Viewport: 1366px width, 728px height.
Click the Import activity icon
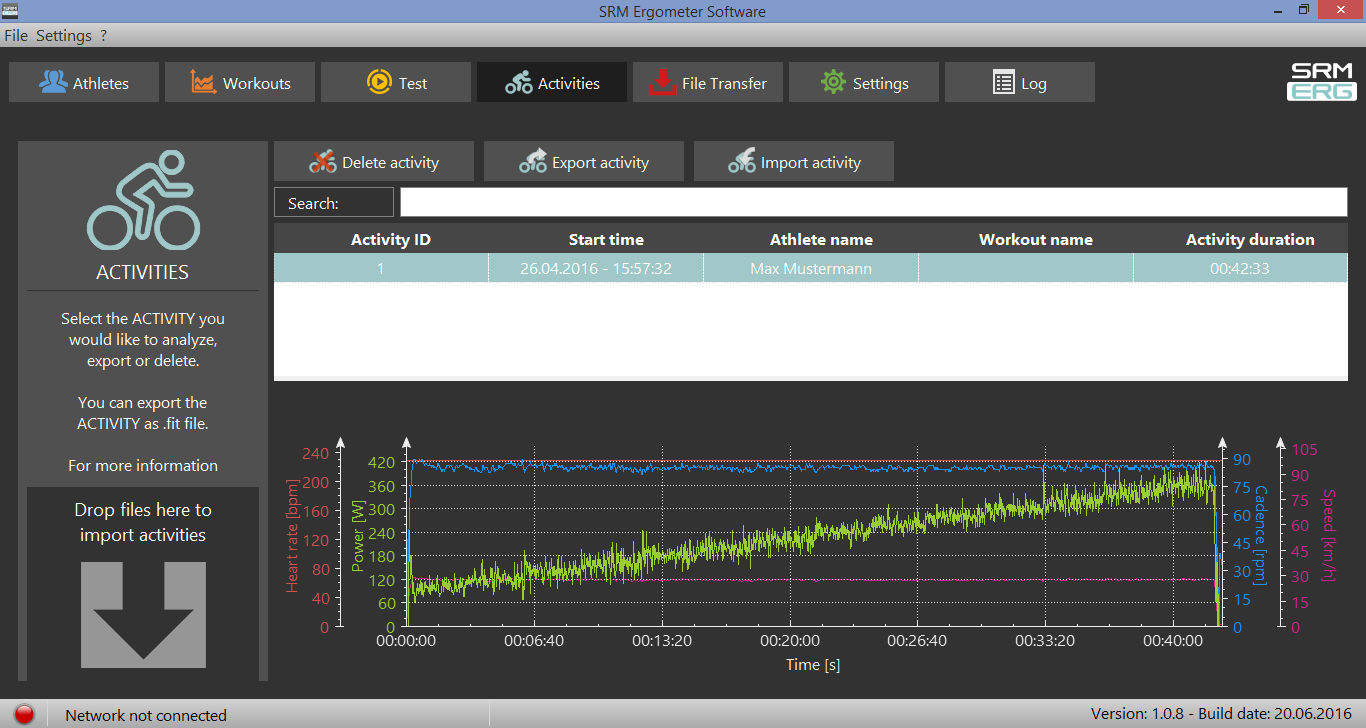pyautogui.click(x=742, y=161)
